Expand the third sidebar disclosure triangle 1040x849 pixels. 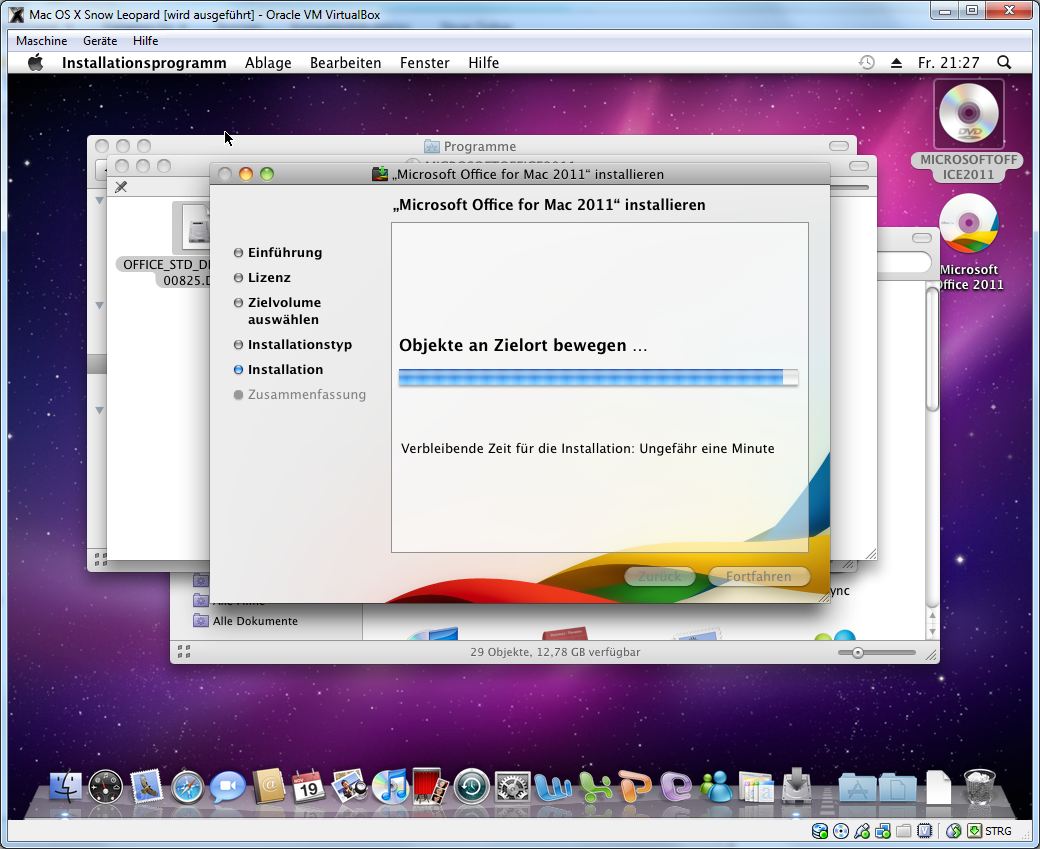click(99, 411)
